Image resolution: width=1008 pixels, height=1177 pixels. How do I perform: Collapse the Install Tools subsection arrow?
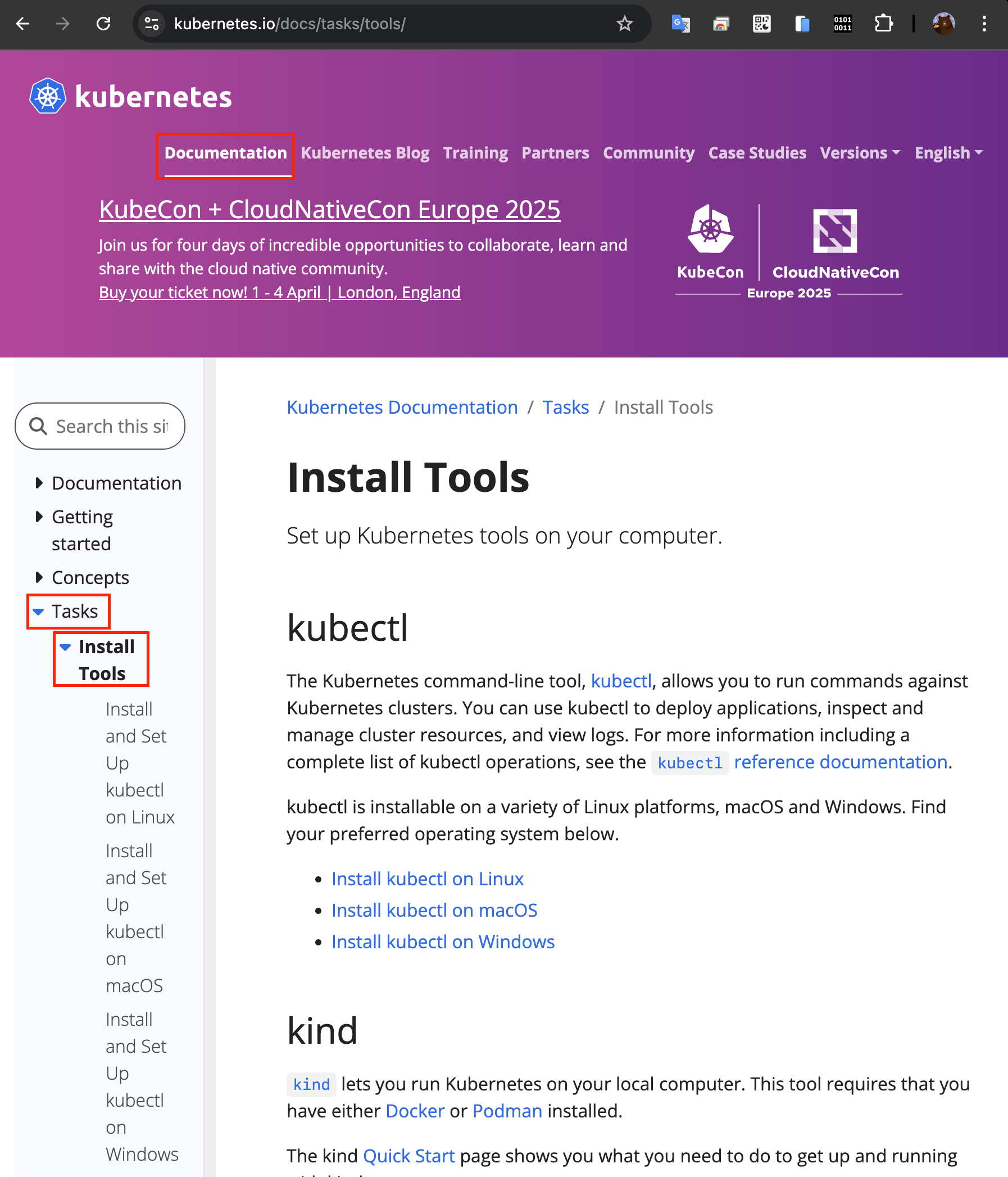[65, 647]
